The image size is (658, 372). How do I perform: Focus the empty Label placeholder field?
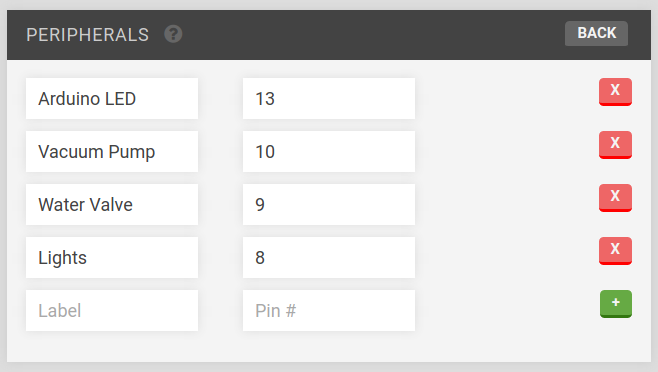(112, 310)
